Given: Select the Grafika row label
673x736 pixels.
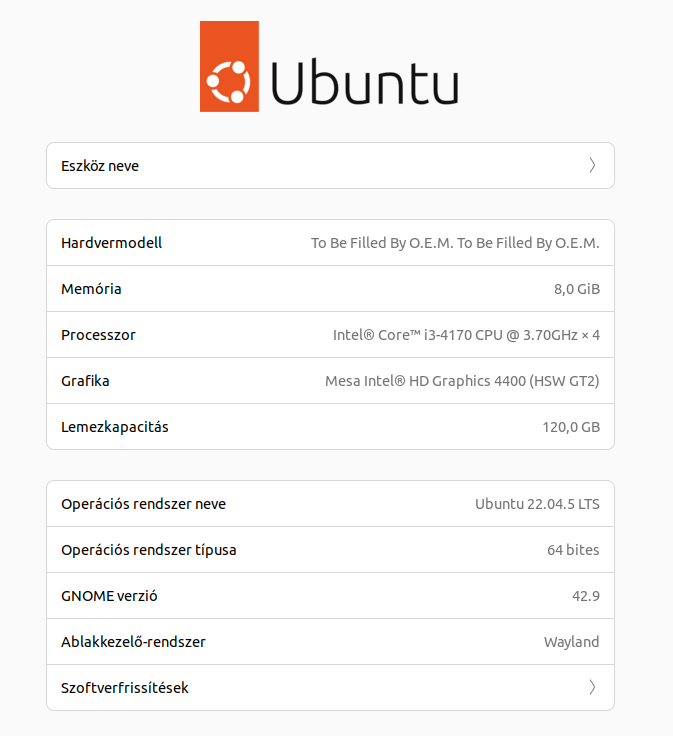Looking at the screenshot, I should click(x=85, y=381).
